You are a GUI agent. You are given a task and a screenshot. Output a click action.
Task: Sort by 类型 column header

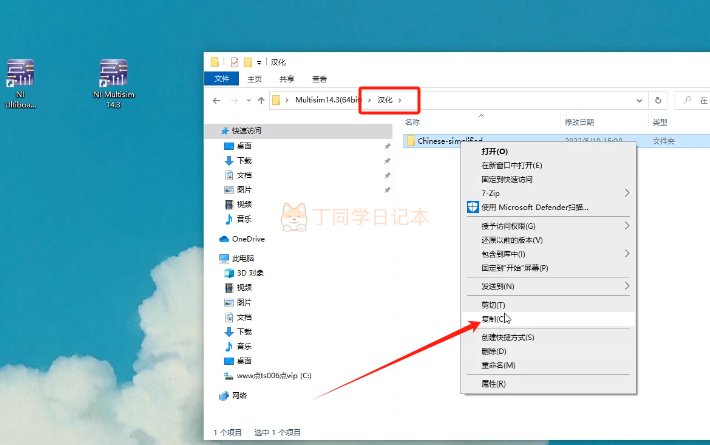pos(660,122)
